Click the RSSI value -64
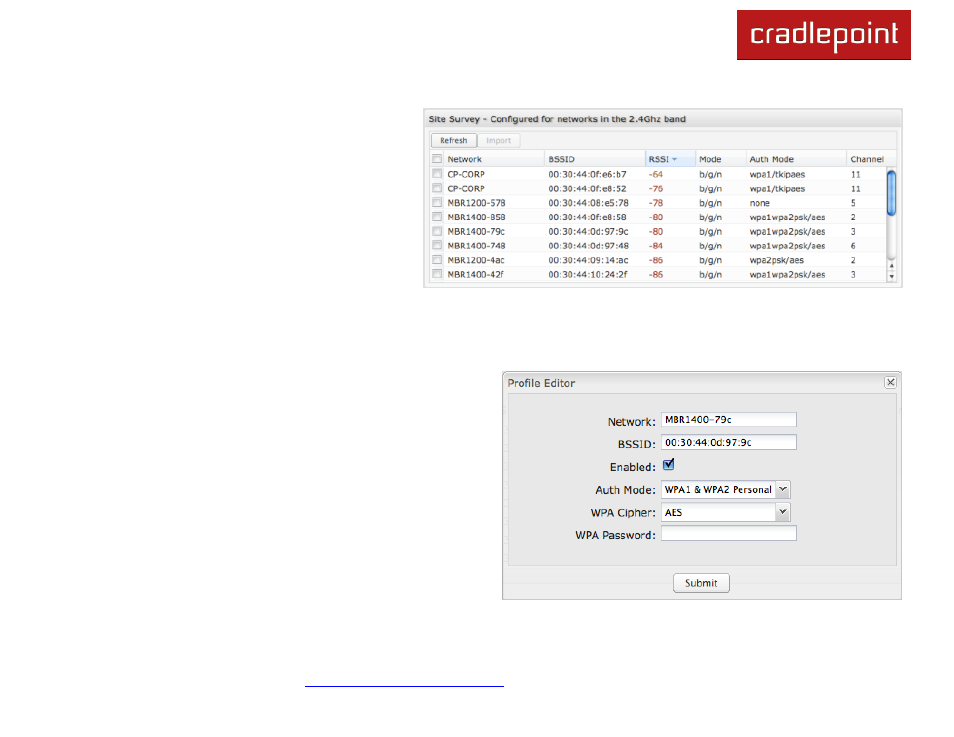The height and width of the screenshot is (737, 954). click(656, 174)
